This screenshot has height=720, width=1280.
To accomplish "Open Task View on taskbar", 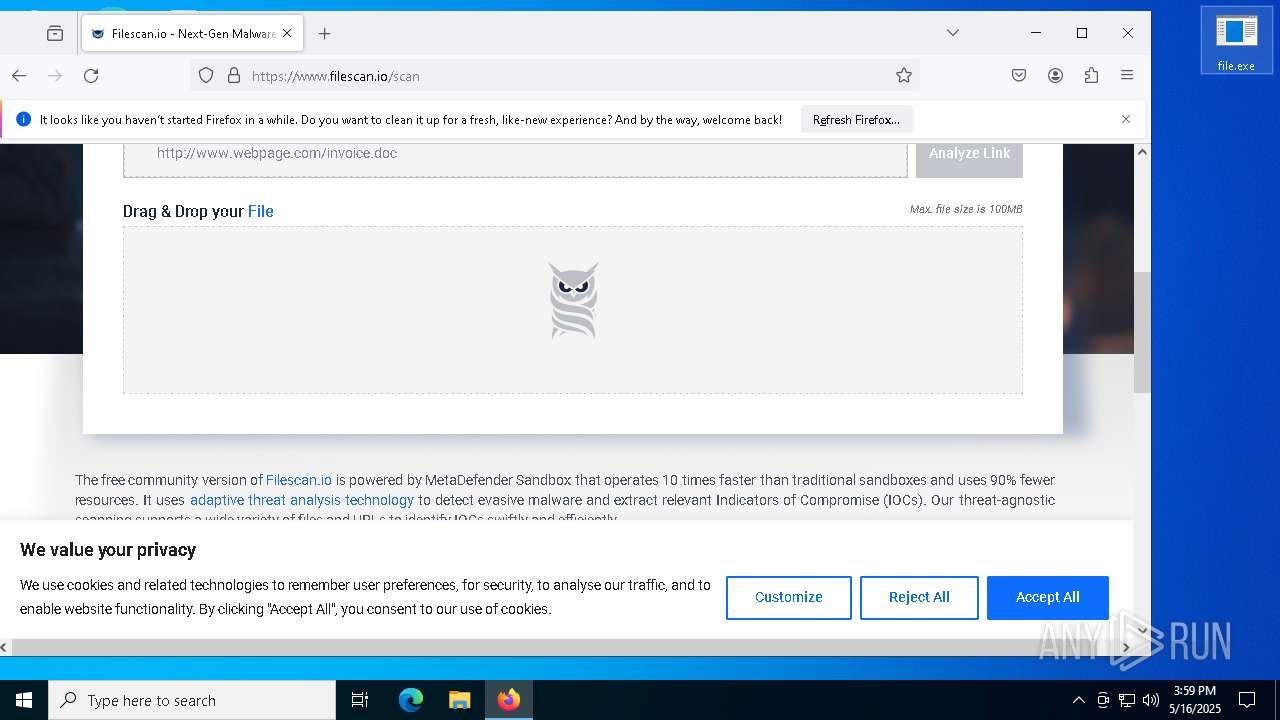I will [x=360, y=700].
